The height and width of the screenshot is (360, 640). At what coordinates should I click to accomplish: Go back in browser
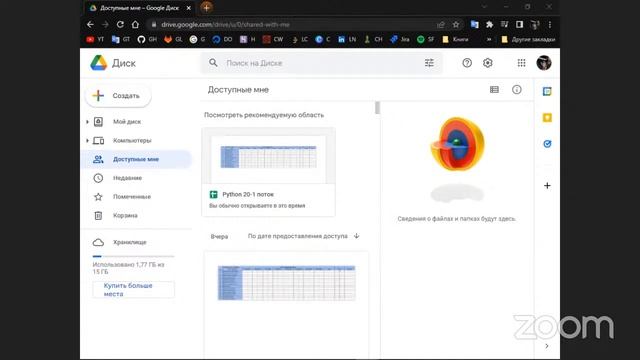pos(90,24)
